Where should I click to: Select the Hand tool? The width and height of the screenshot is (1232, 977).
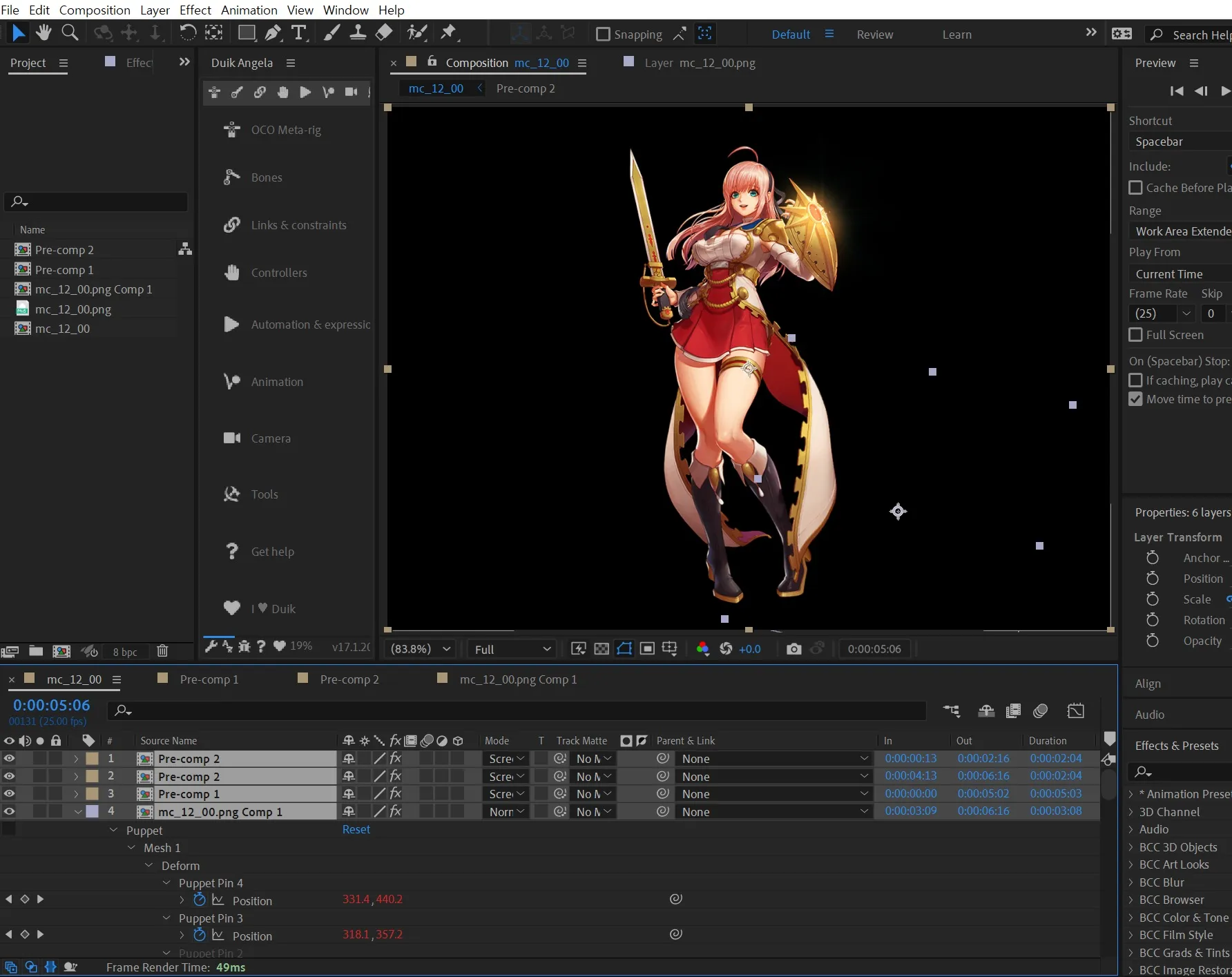(x=44, y=32)
